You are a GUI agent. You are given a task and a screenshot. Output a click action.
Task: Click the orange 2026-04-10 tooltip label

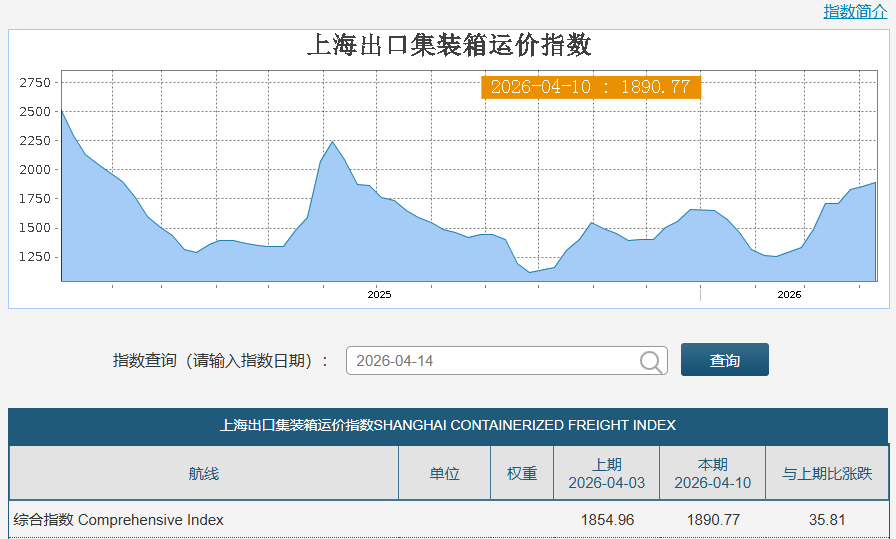(x=590, y=87)
